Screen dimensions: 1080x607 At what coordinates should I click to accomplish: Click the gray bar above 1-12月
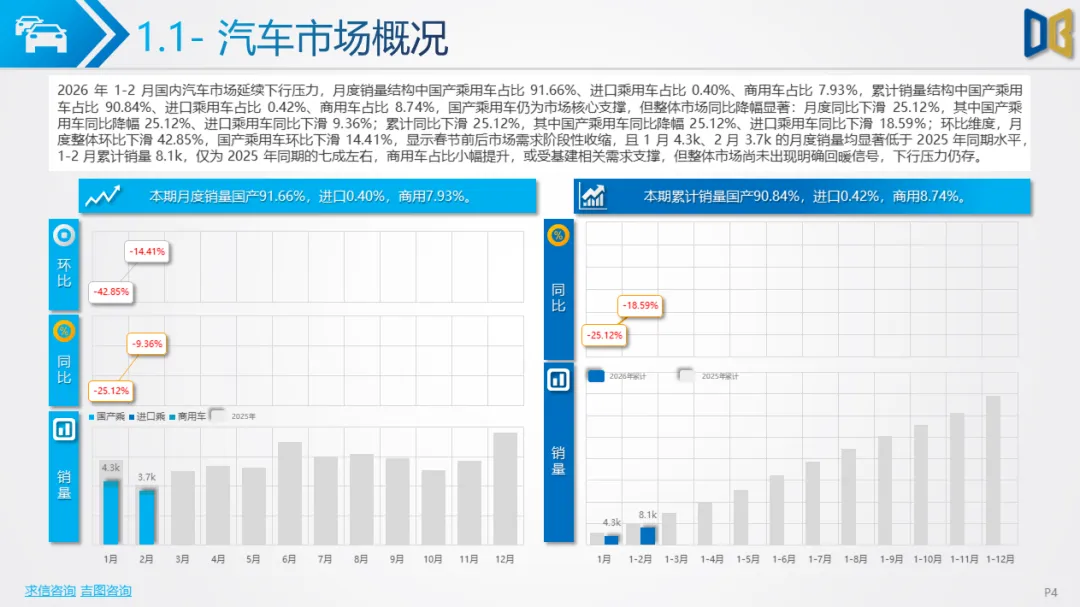993,471
